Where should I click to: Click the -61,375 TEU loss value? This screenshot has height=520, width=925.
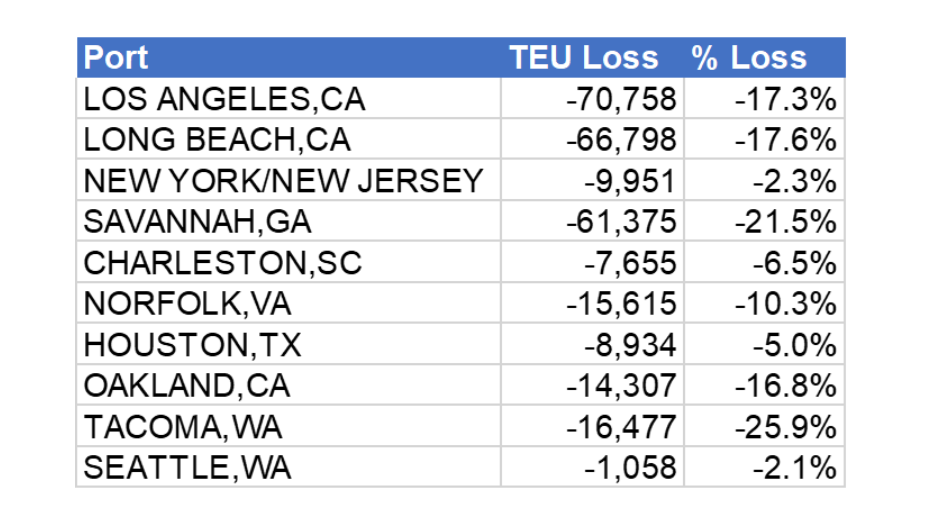(621, 222)
